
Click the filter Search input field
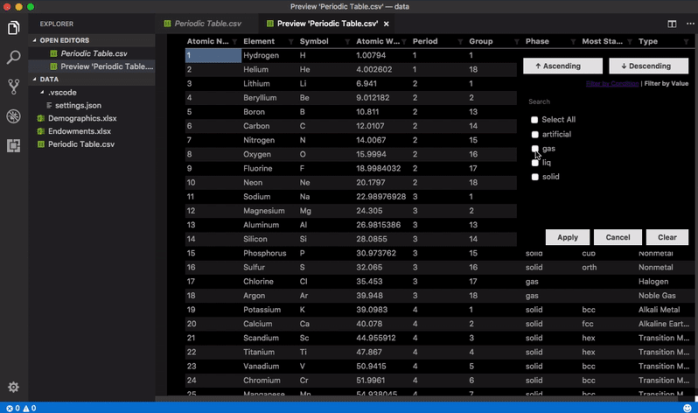tap(600, 102)
